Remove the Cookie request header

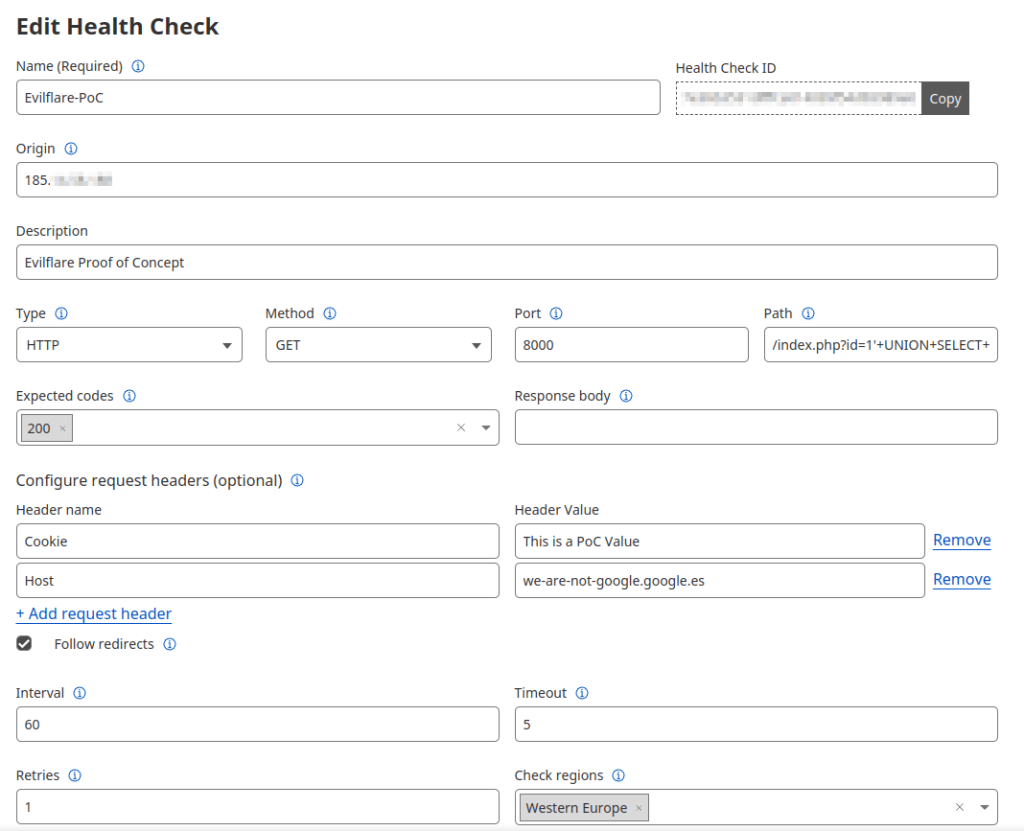pos(961,541)
